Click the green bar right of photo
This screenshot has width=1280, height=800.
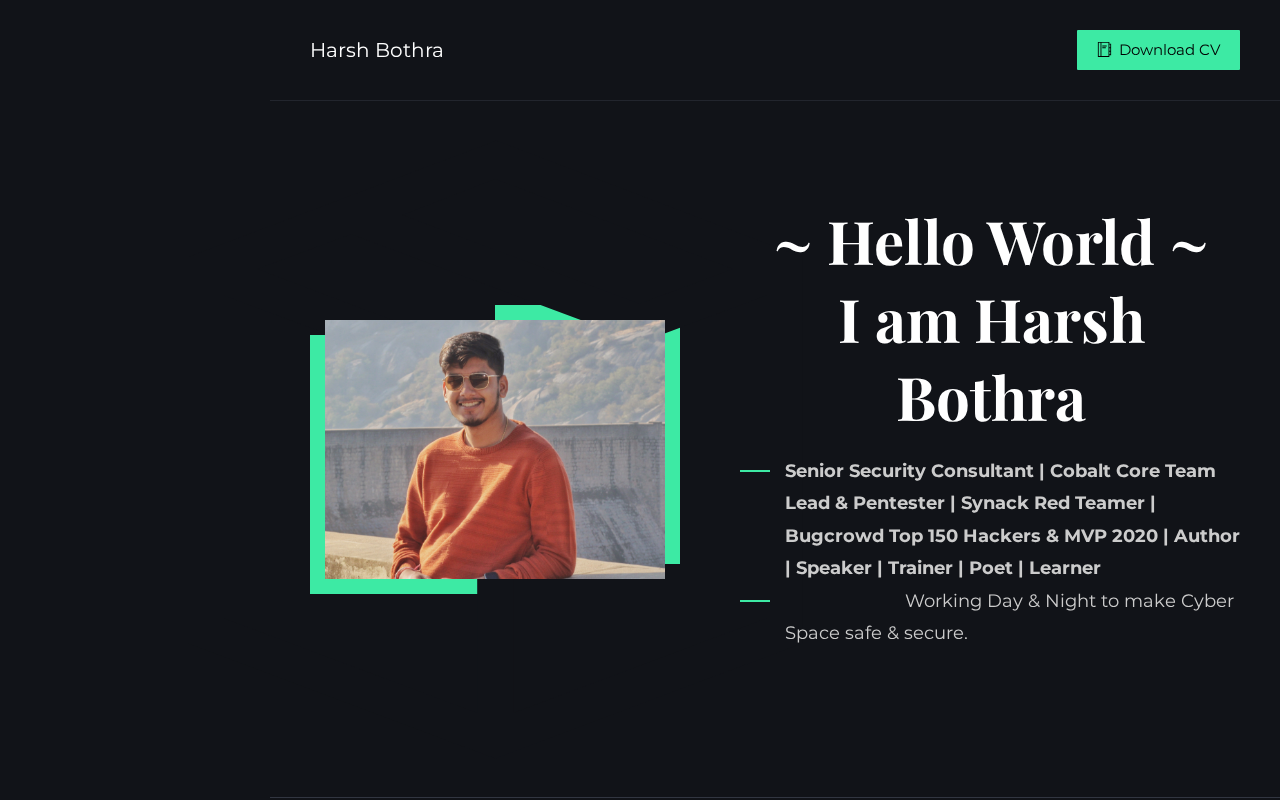(x=672, y=446)
